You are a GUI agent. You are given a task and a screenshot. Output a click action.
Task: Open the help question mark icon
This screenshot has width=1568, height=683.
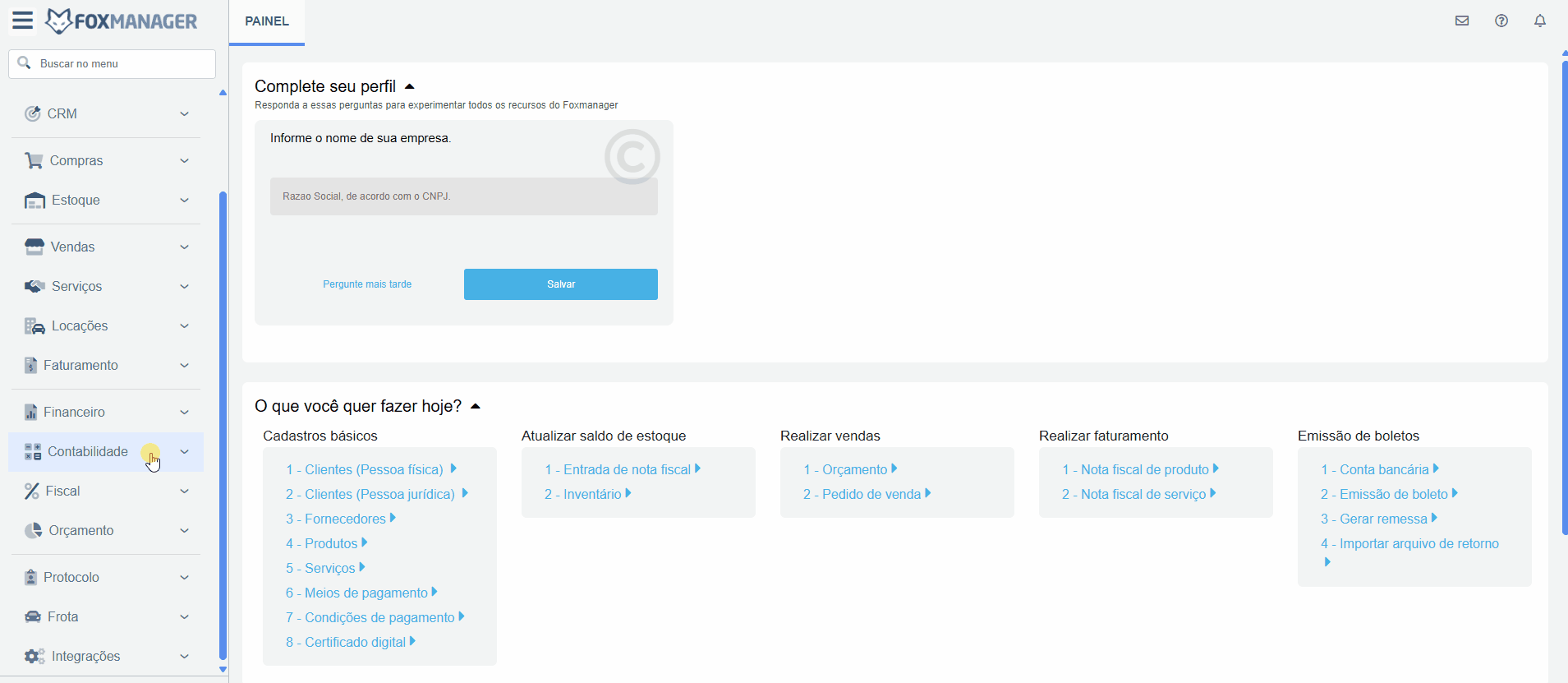click(1501, 21)
